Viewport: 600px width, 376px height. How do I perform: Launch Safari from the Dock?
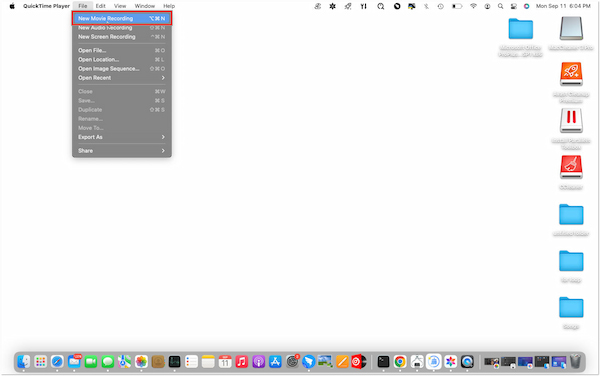(x=57, y=361)
